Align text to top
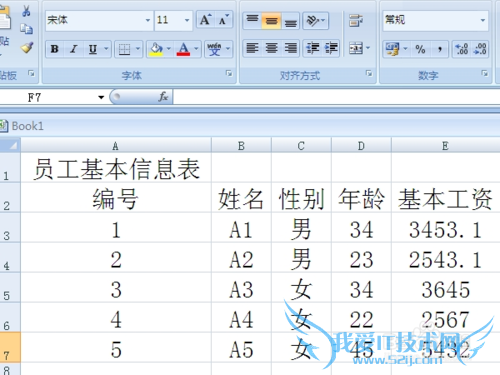This screenshot has width=500, height=375. click(x=252, y=20)
